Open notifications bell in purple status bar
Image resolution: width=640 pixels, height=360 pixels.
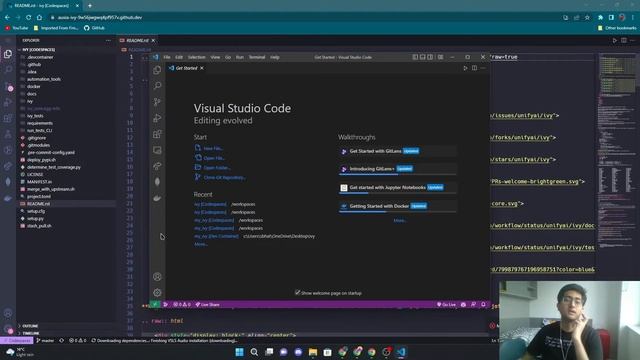click(483, 304)
